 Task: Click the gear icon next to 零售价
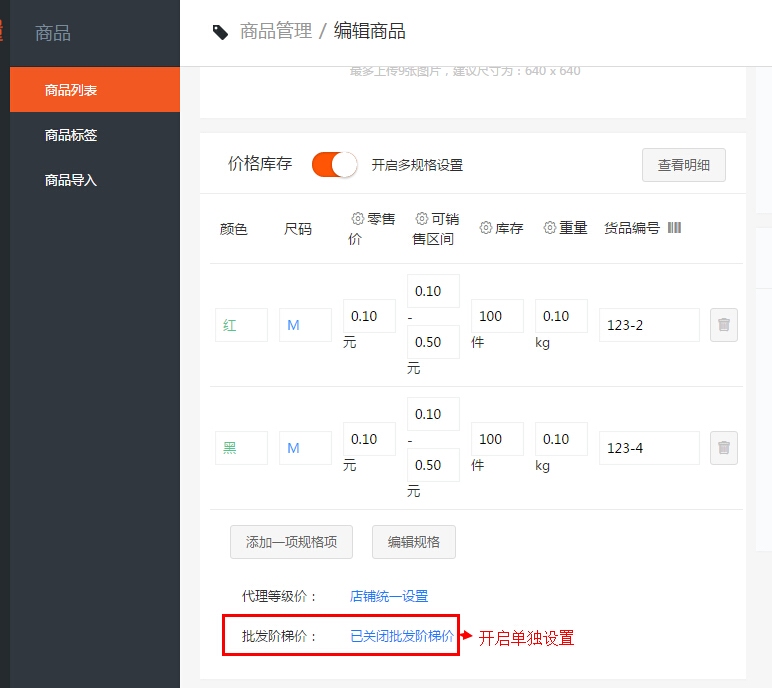(357, 218)
